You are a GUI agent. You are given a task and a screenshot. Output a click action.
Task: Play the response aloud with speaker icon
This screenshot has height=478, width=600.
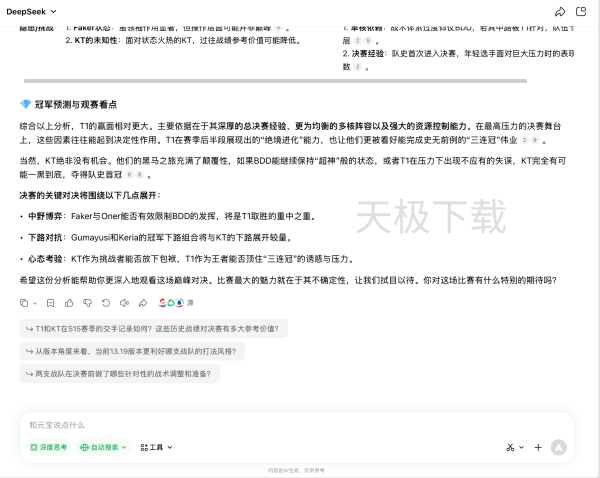123,302
